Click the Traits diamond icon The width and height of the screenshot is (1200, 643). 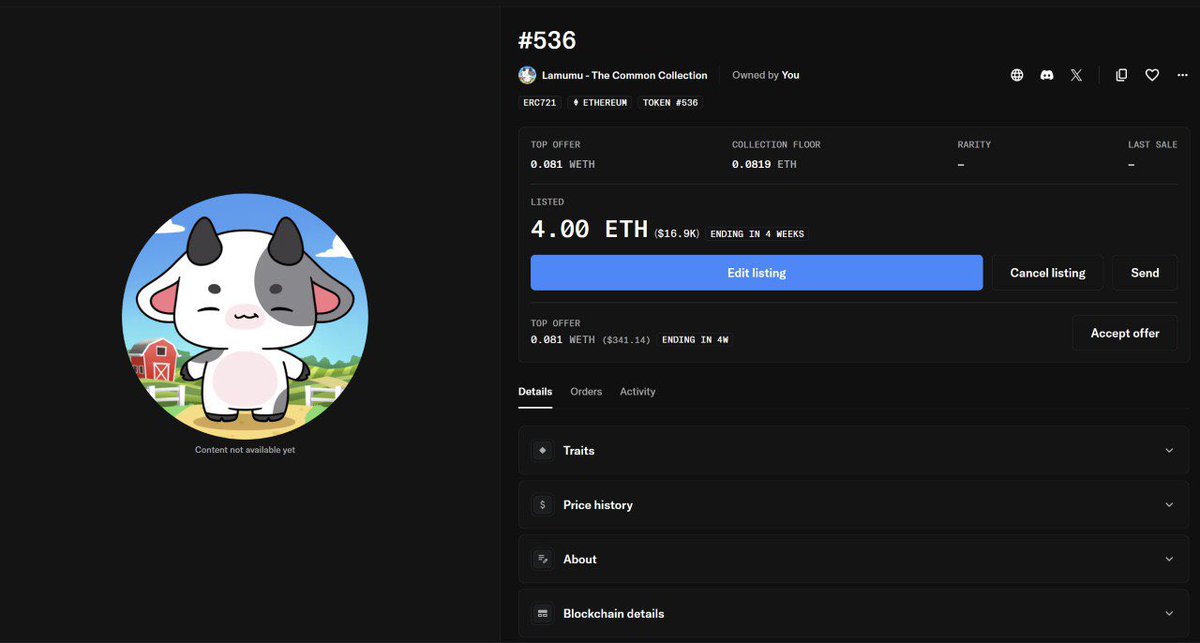coord(542,451)
